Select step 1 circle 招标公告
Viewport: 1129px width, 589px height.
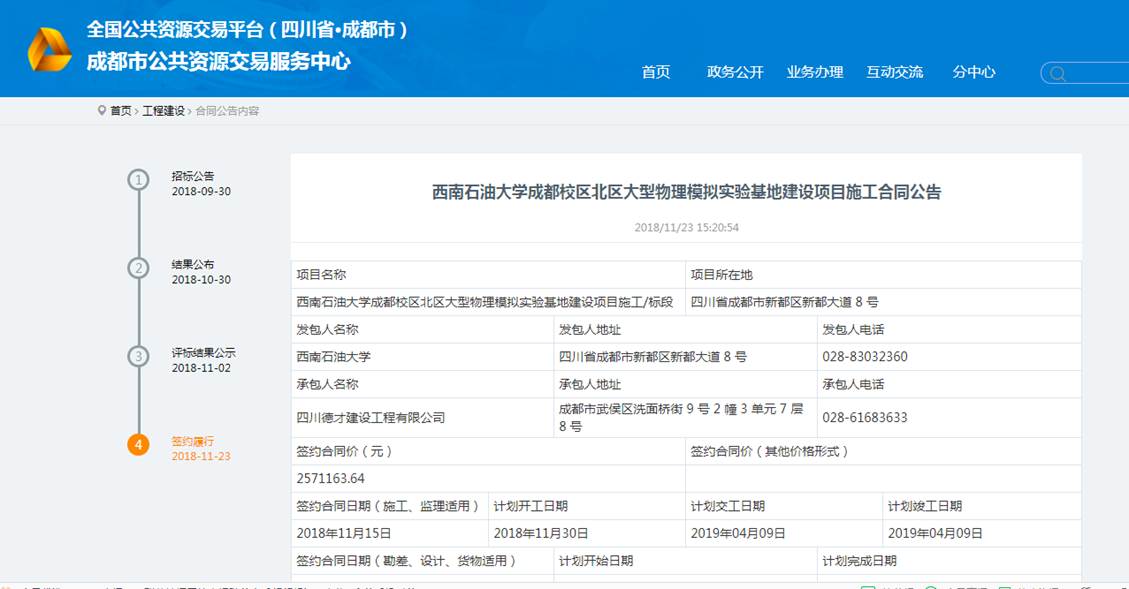[138, 180]
